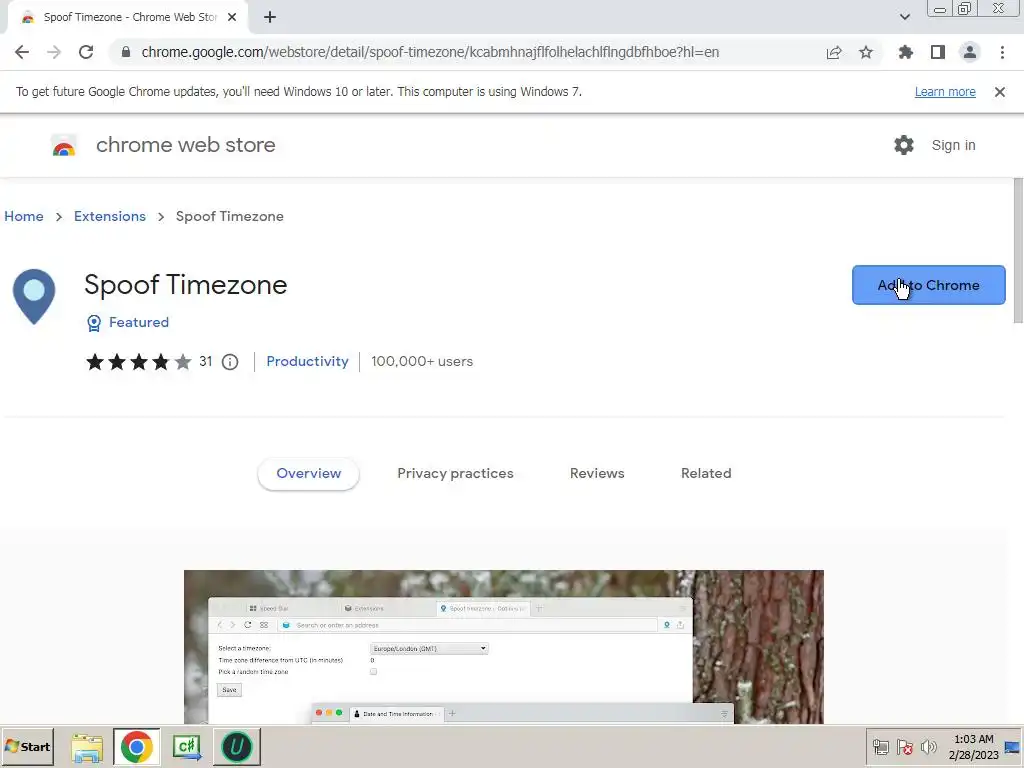Dismiss the Windows update notice bar
Image resolution: width=1024 pixels, height=768 pixels.
[x=999, y=92]
